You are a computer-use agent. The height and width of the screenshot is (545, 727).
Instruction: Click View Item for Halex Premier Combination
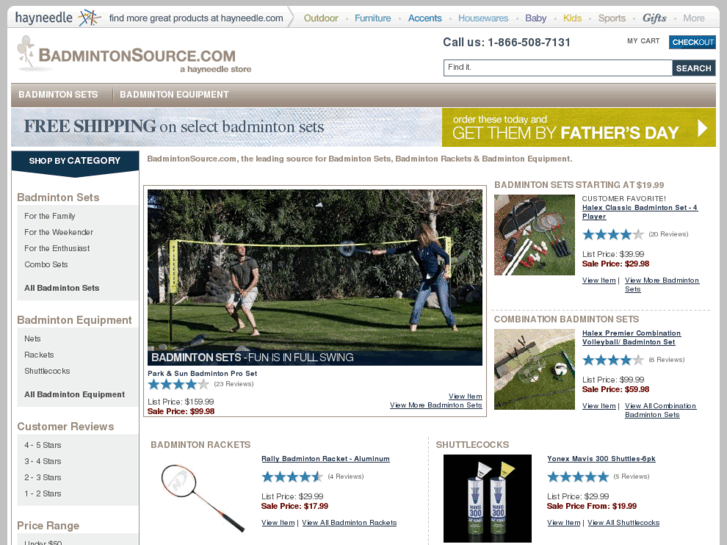(599, 406)
